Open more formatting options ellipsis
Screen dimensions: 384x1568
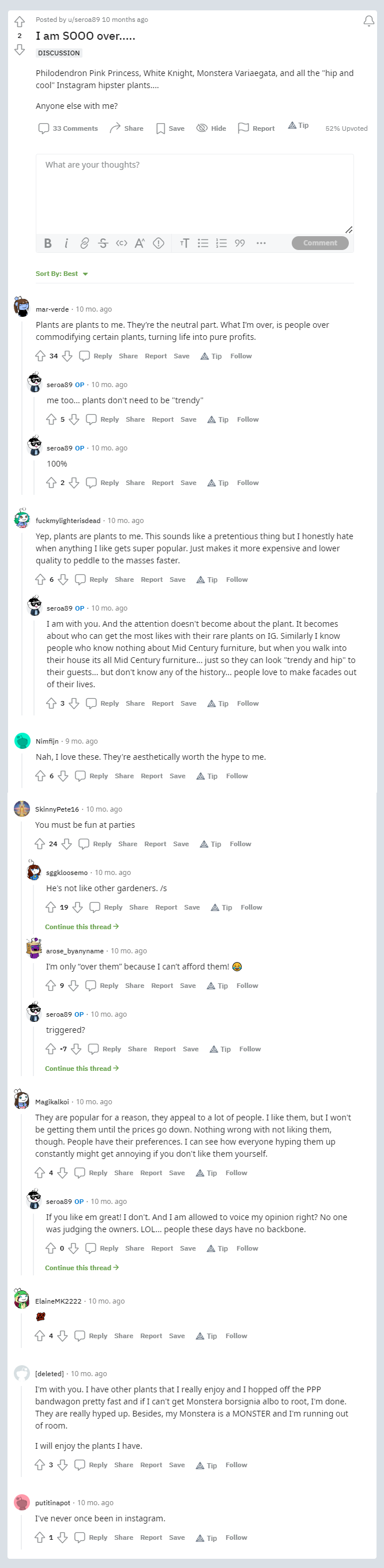(x=261, y=243)
